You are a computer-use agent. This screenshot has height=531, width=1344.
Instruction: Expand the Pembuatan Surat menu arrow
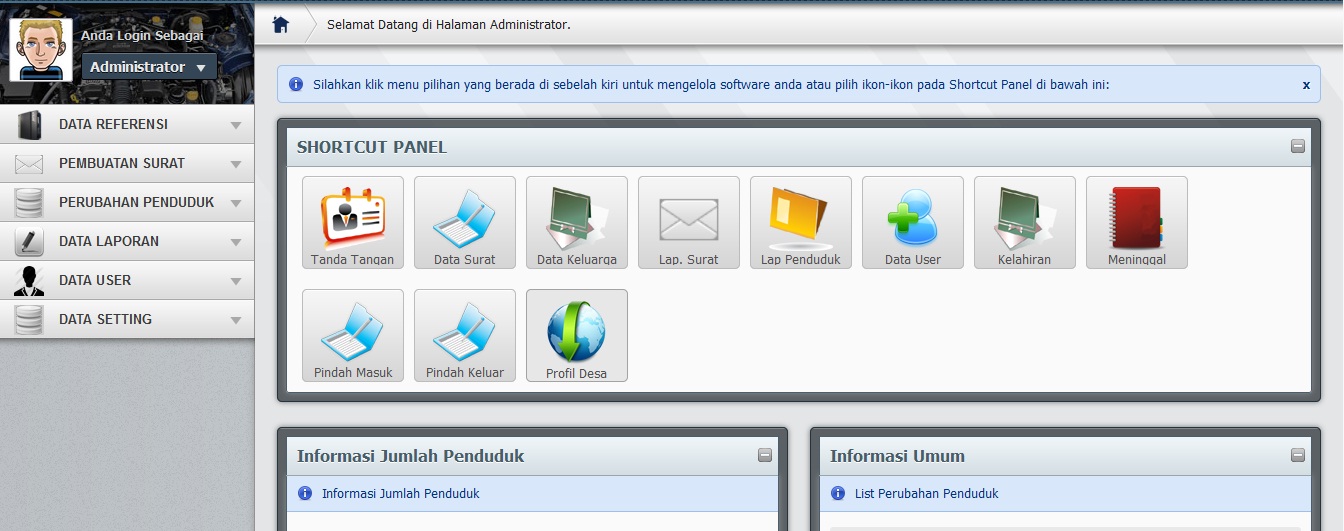pyautogui.click(x=236, y=165)
